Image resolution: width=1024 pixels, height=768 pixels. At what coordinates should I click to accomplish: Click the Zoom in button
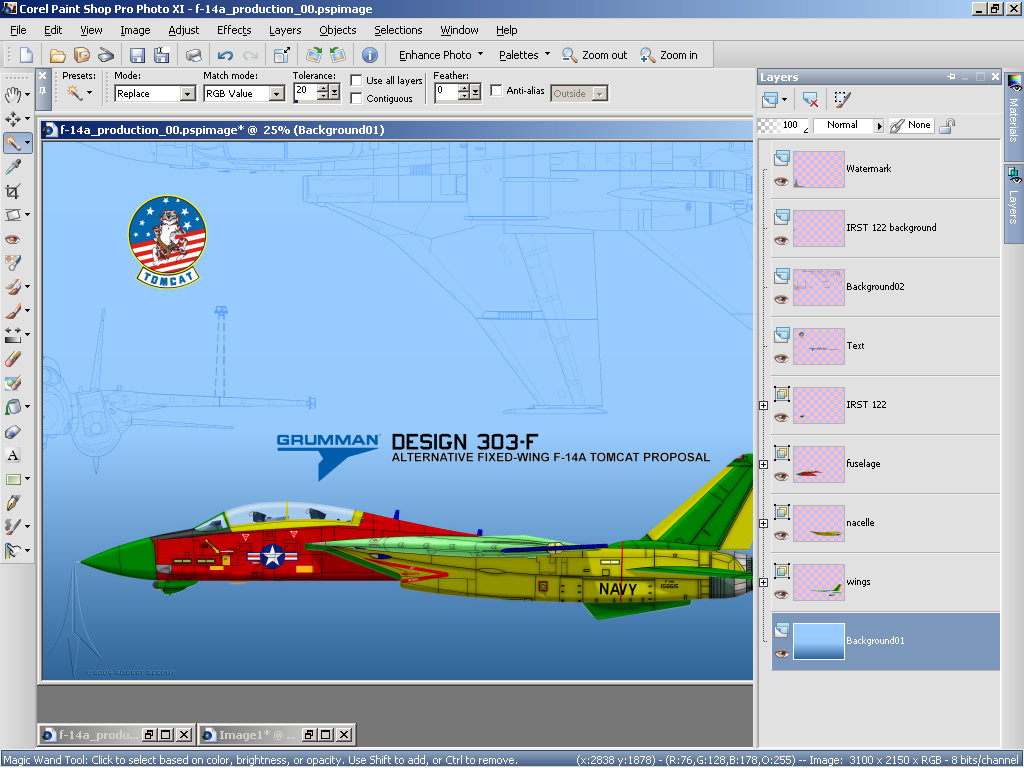click(669, 55)
